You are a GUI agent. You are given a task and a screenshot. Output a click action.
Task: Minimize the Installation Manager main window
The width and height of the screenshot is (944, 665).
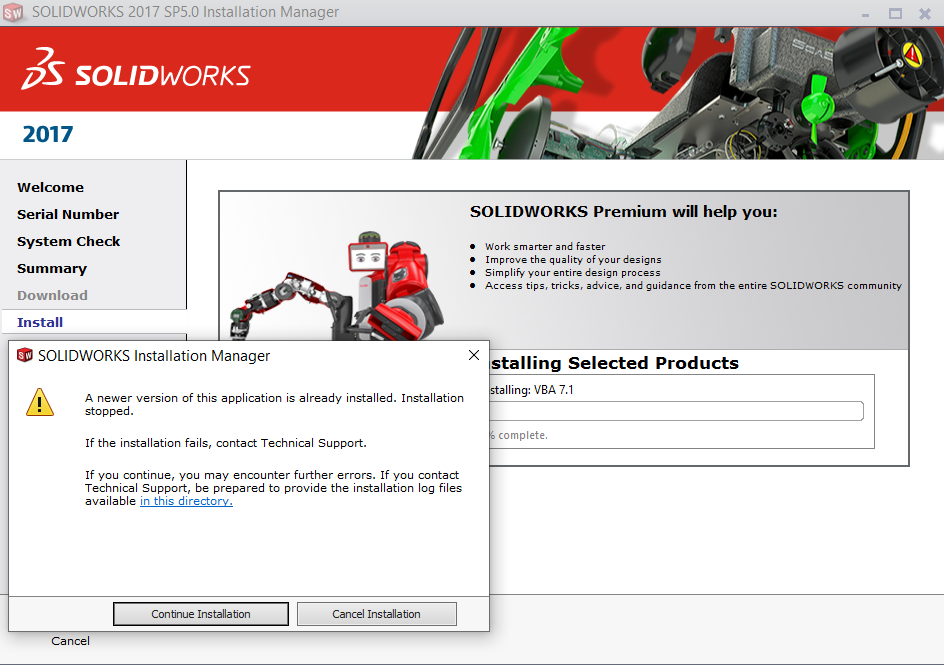865,13
